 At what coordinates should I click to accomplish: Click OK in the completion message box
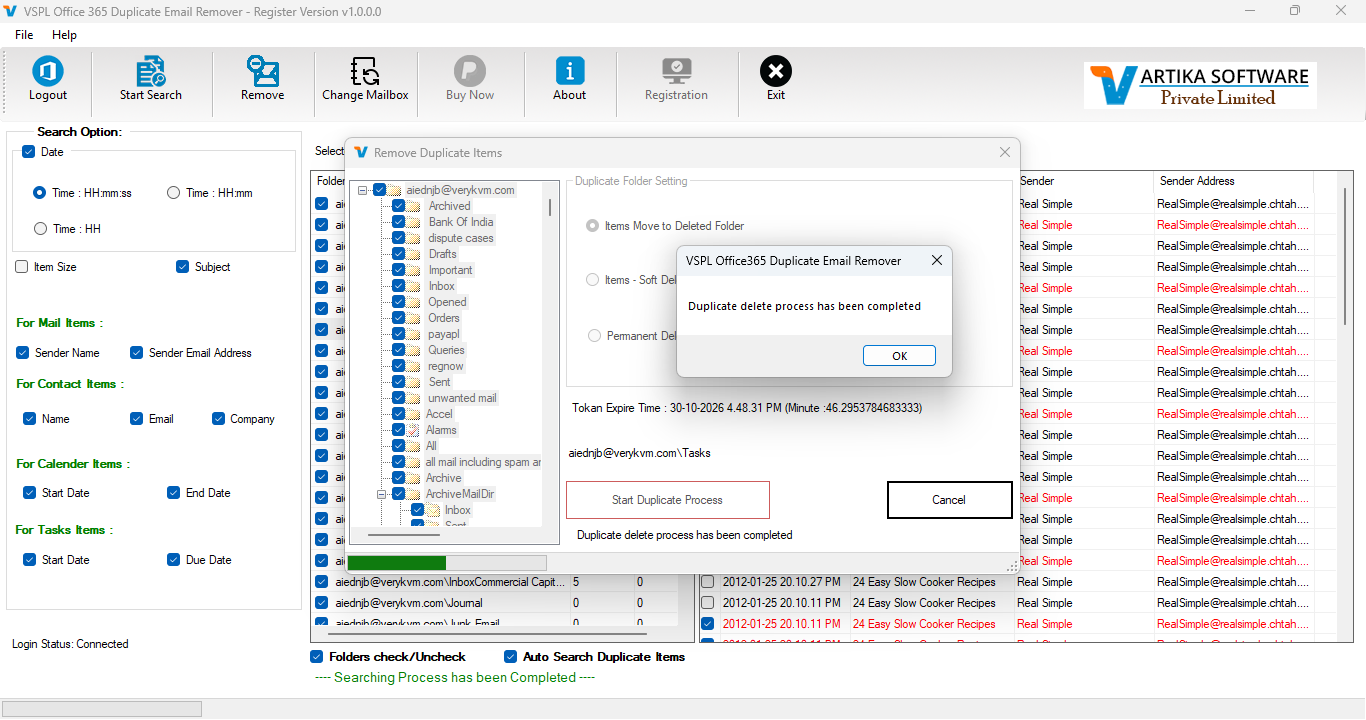click(x=899, y=356)
